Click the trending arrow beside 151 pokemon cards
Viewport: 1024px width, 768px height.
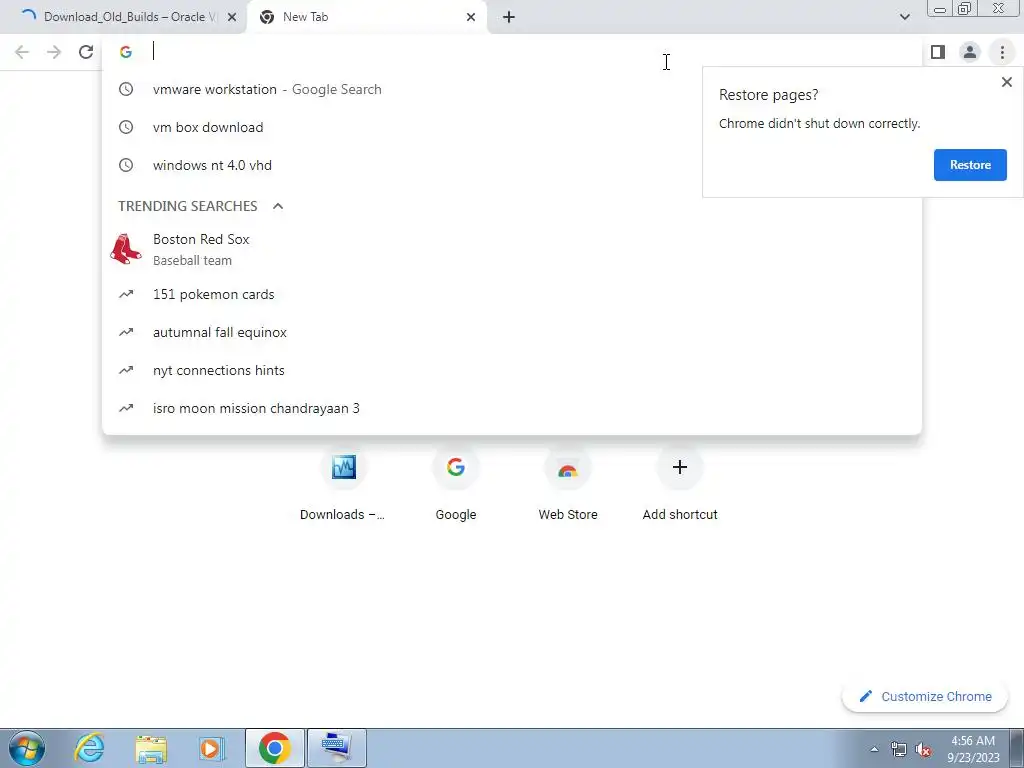tap(126, 295)
